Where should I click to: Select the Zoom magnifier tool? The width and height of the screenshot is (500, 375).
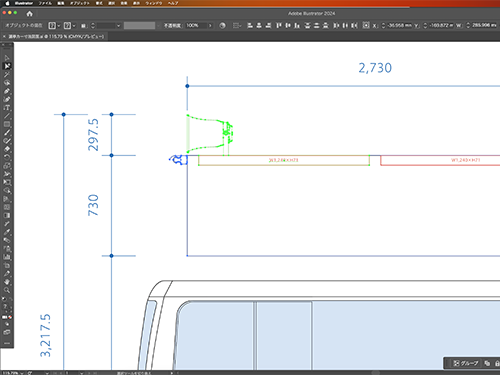pyautogui.click(x=7, y=290)
